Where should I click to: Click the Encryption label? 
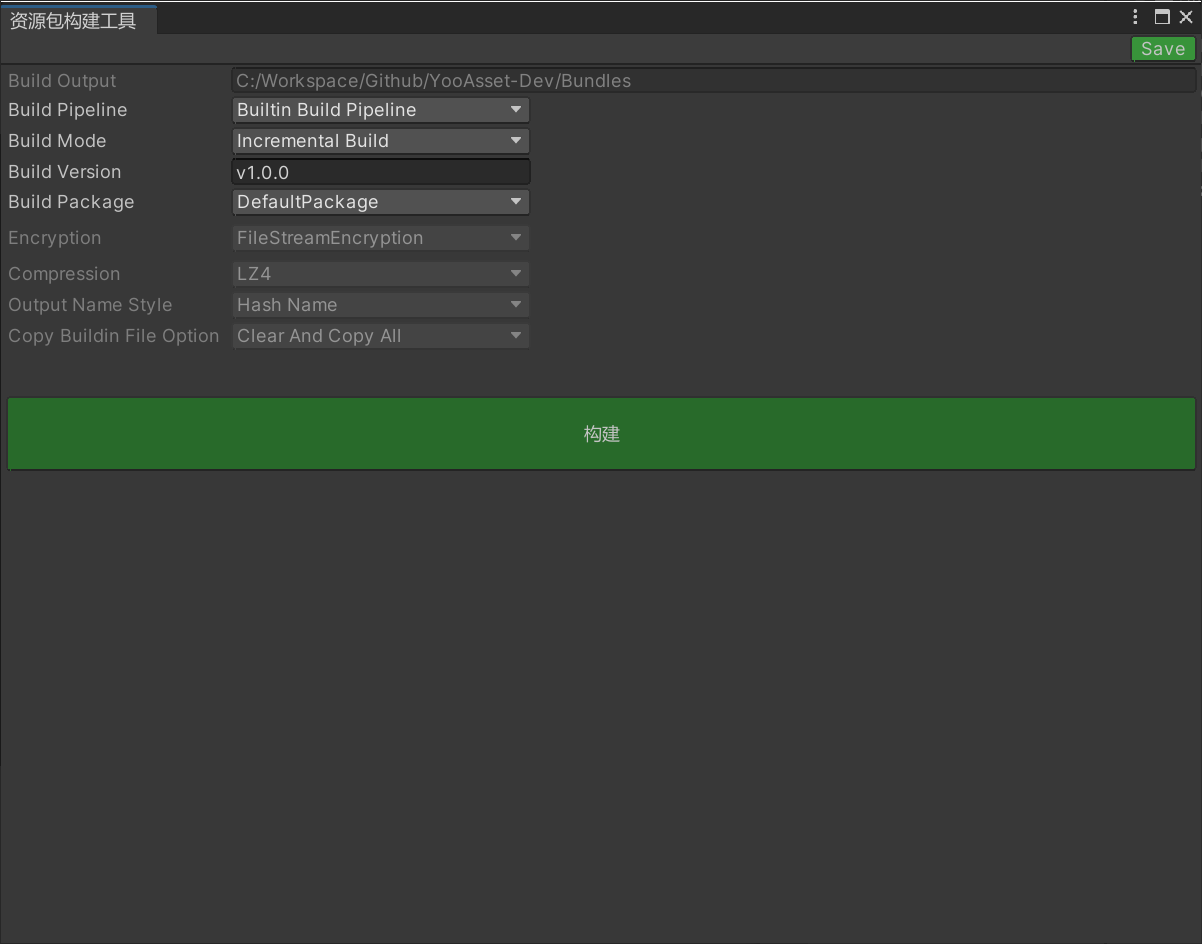(55, 238)
